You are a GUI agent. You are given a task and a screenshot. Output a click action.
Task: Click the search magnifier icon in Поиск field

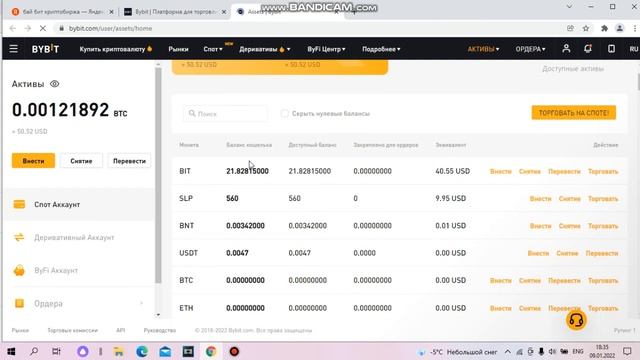coord(192,113)
